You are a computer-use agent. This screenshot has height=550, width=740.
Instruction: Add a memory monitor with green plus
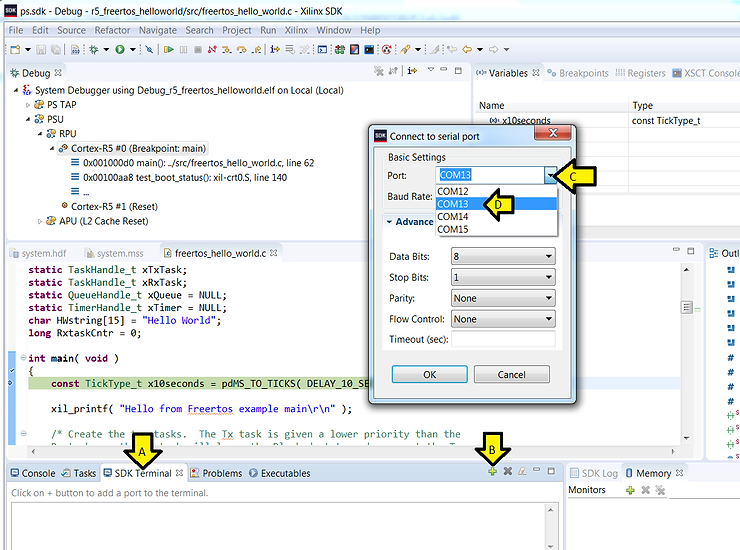[629, 490]
